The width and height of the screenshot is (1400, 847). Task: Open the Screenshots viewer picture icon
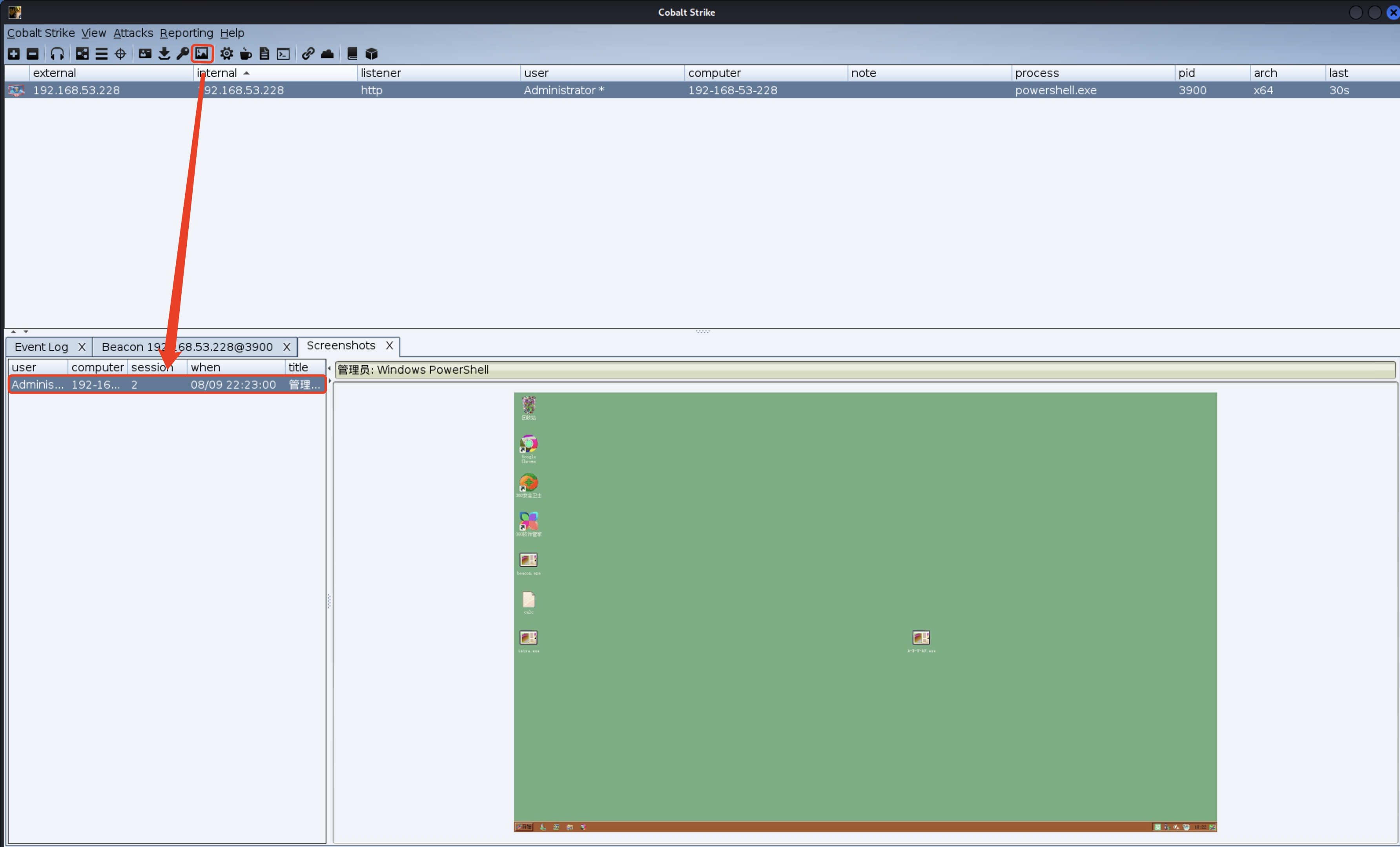(x=202, y=53)
